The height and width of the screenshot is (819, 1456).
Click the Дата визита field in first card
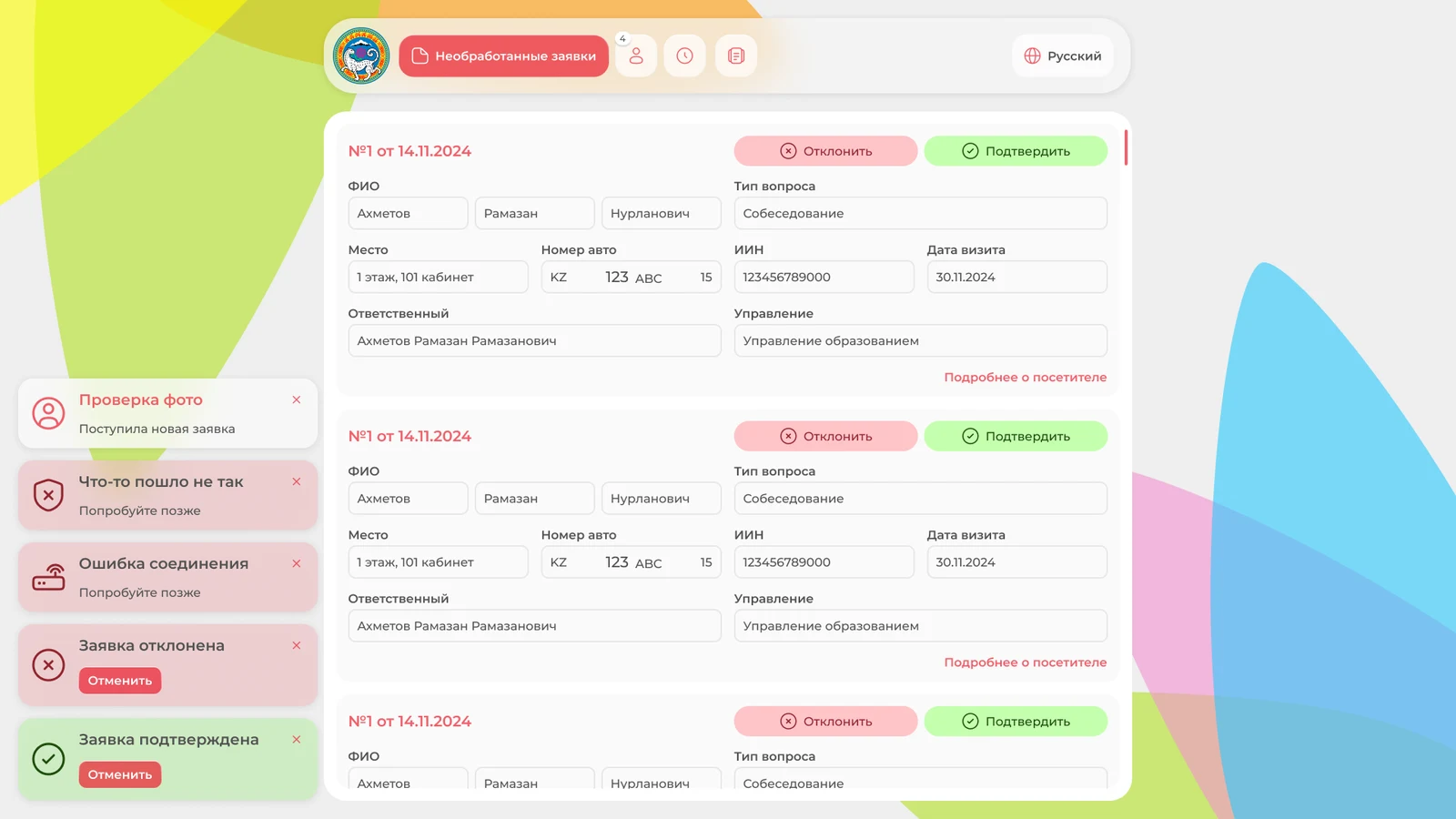click(1017, 277)
